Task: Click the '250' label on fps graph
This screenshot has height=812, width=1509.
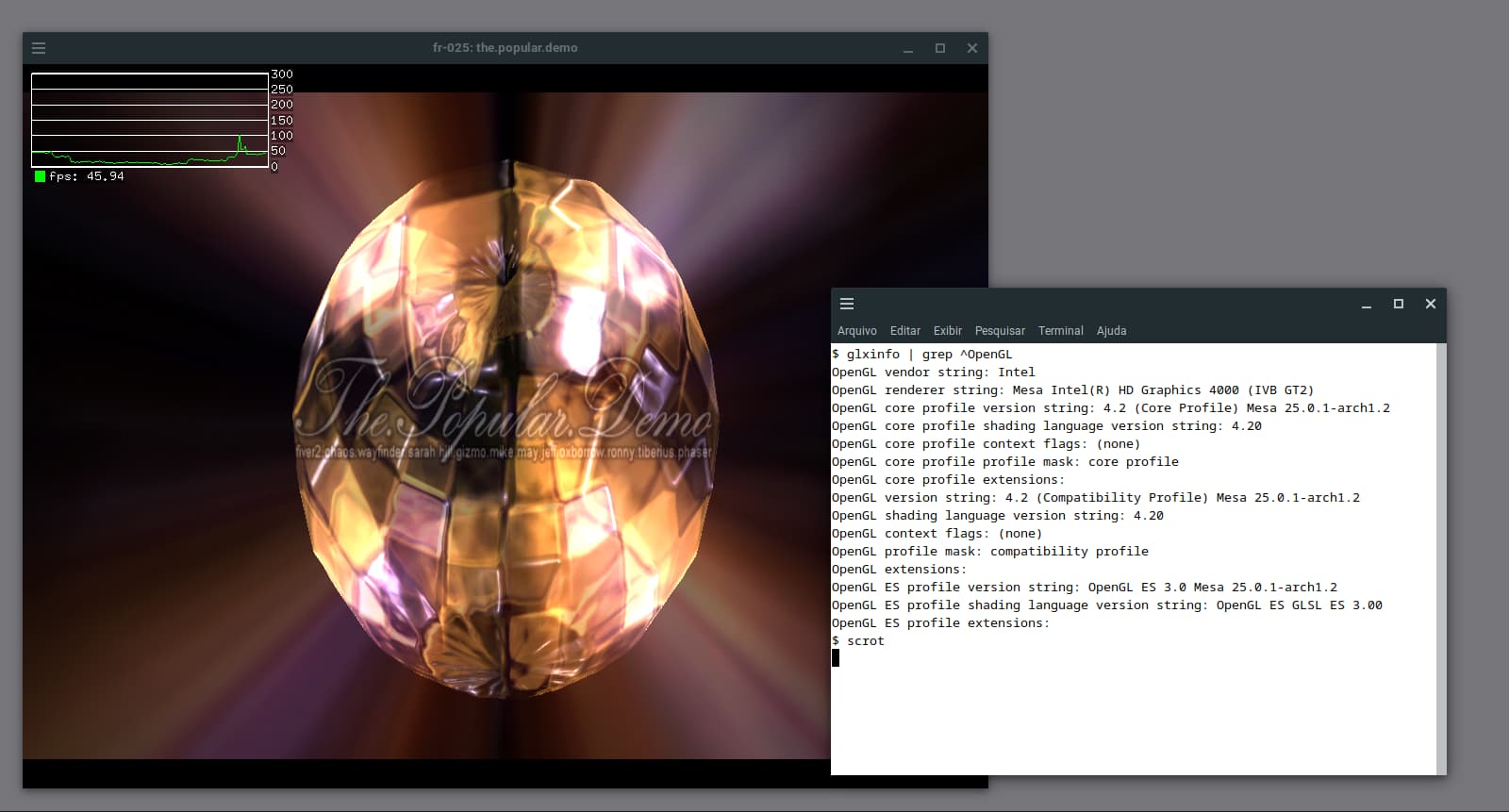Action: pos(282,90)
